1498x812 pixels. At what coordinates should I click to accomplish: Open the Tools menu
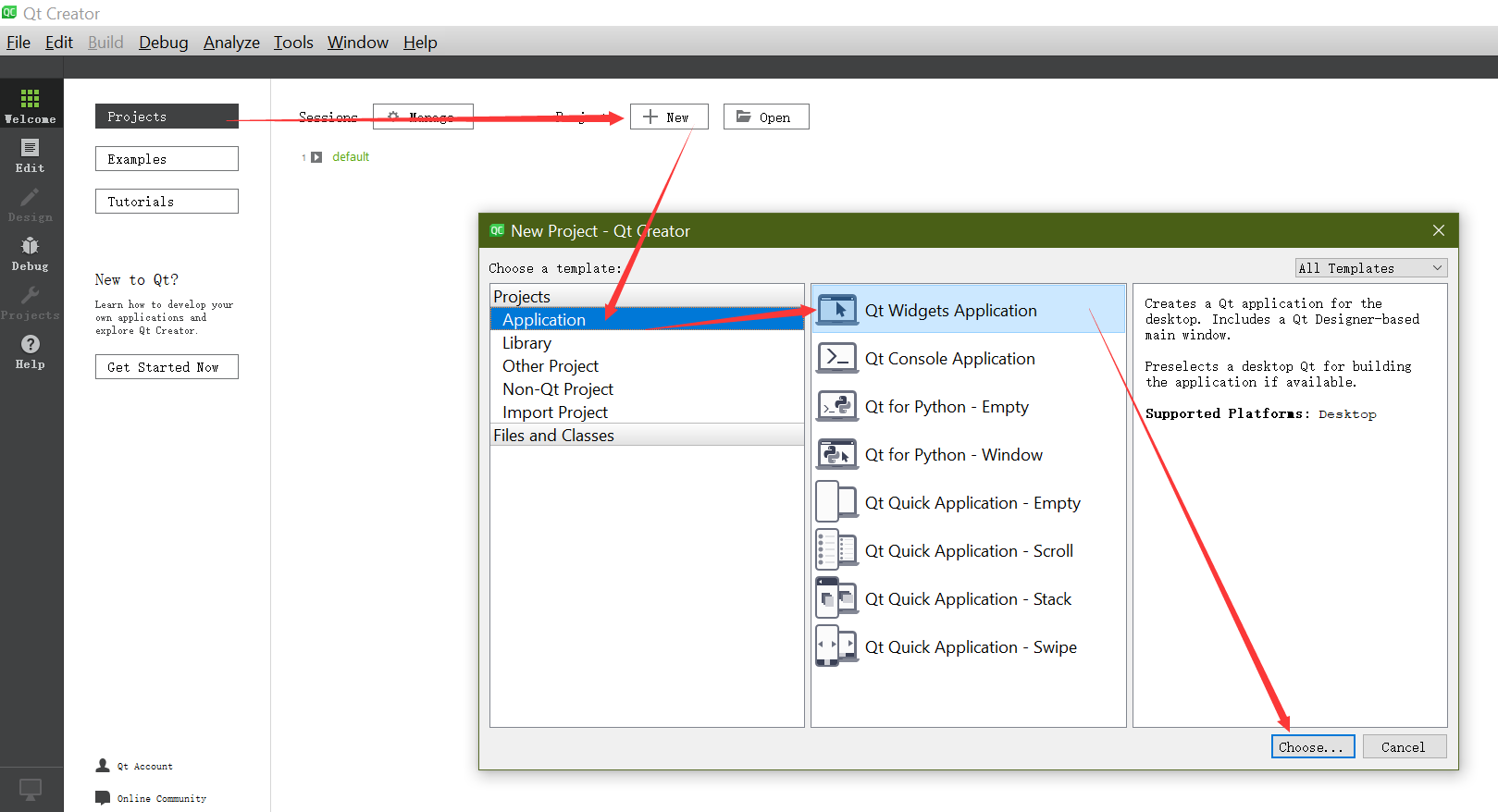pyautogui.click(x=293, y=43)
